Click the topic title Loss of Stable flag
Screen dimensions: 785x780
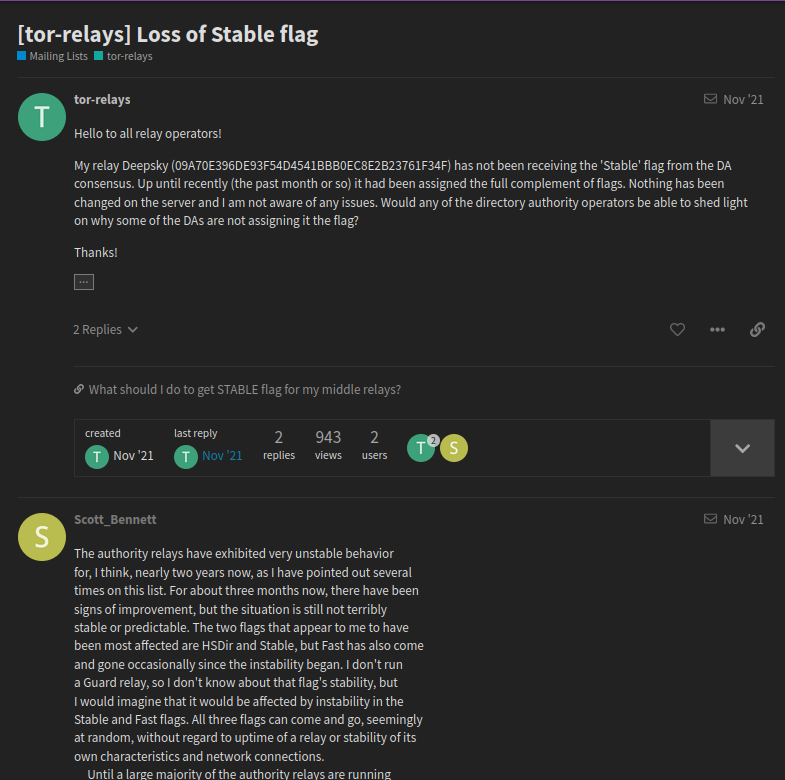pyautogui.click(x=168, y=34)
